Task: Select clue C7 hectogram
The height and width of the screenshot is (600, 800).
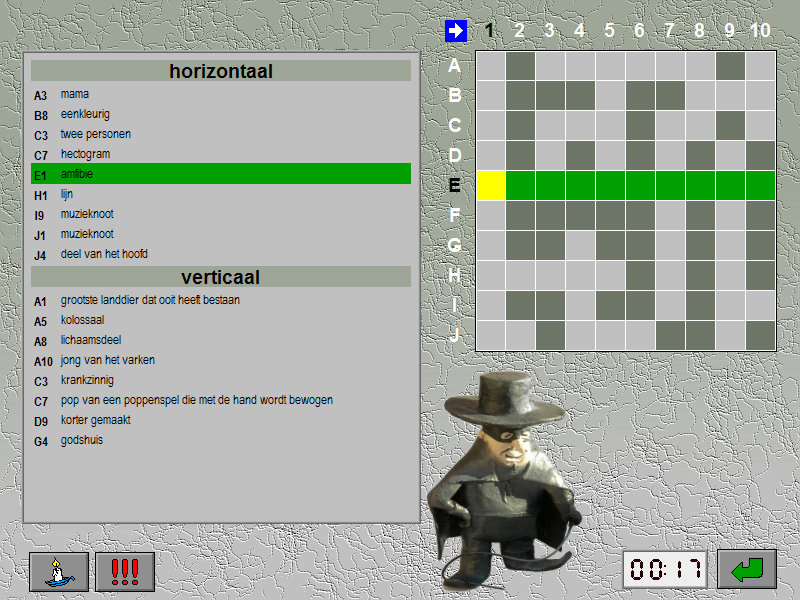Action: [x=221, y=154]
